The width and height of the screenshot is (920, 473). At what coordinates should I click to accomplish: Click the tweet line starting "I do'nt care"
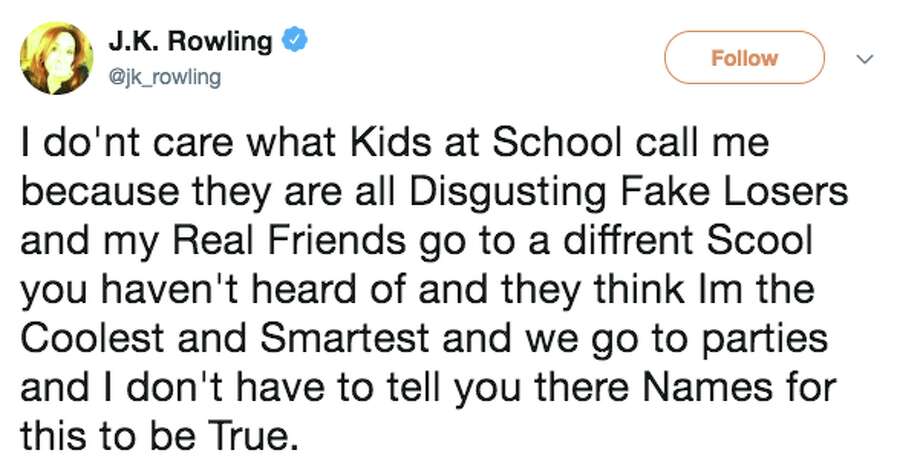(397, 144)
